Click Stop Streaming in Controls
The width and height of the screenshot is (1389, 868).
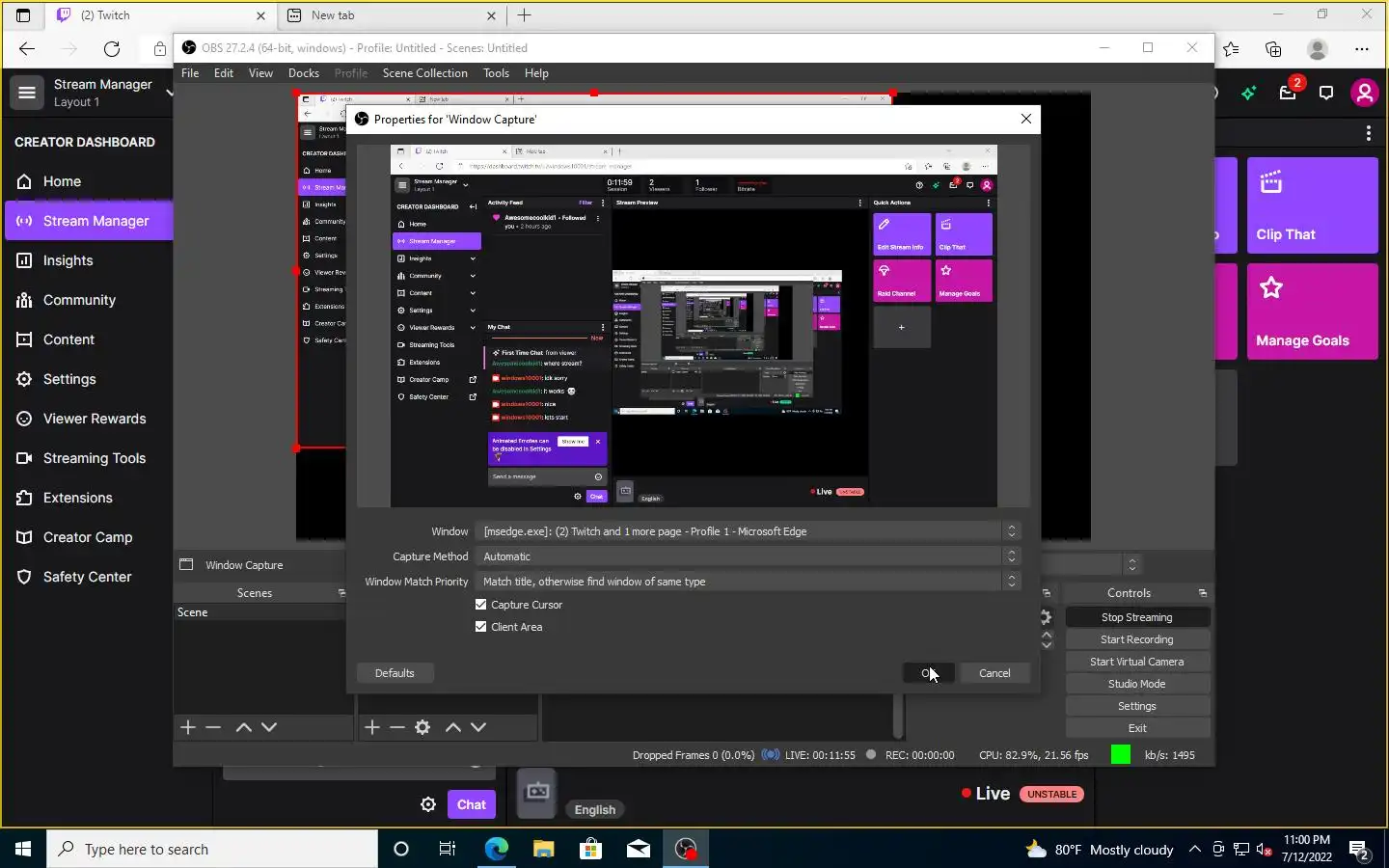pyautogui.click(x=1137, y=617)
